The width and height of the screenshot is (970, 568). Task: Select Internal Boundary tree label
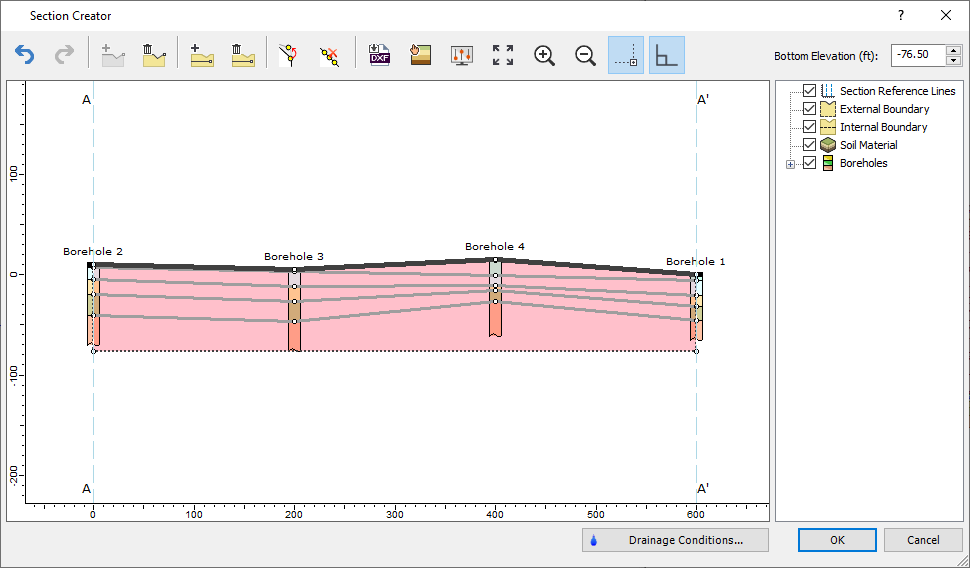[x=883, y=127]
